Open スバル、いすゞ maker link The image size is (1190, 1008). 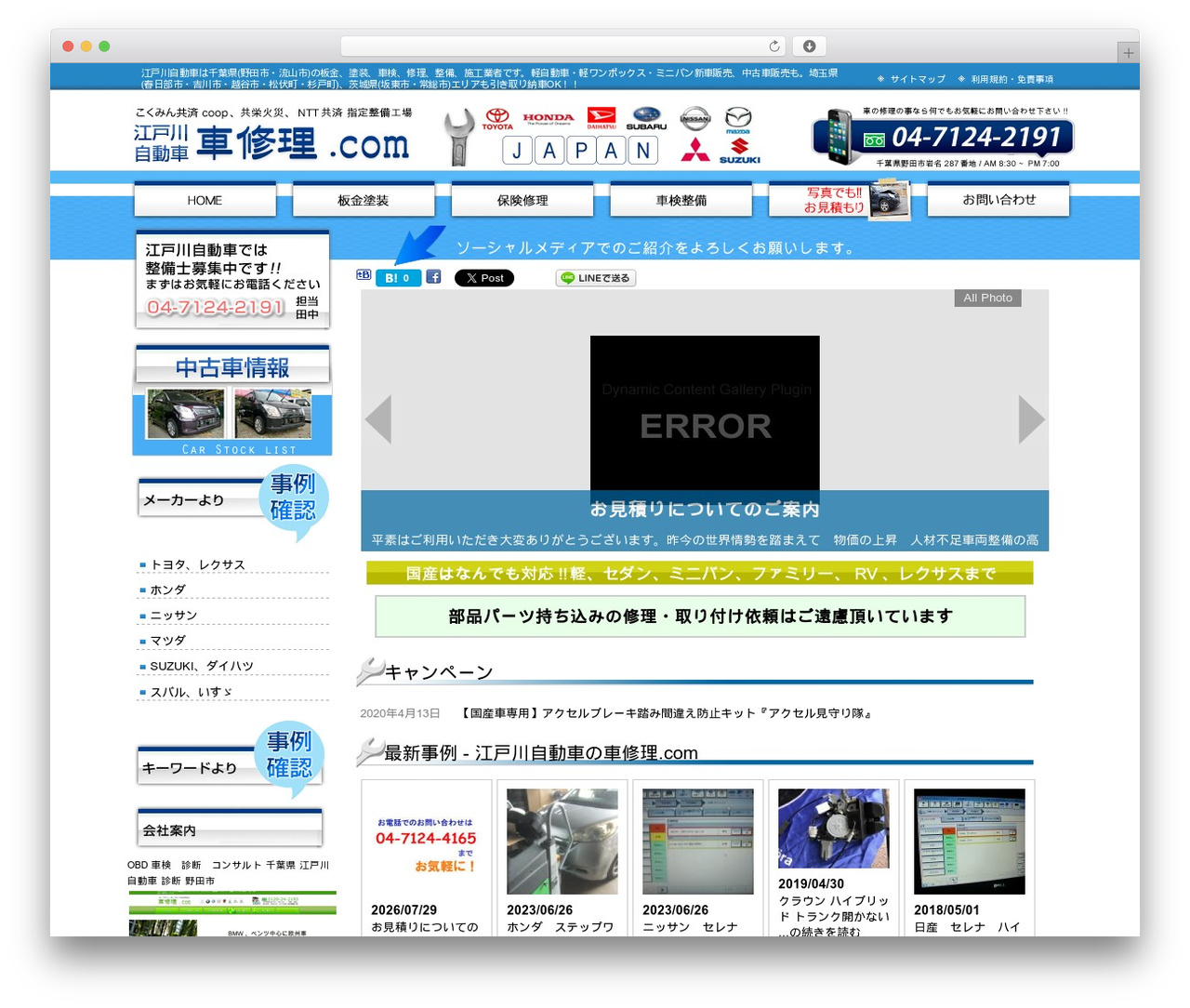191,692
